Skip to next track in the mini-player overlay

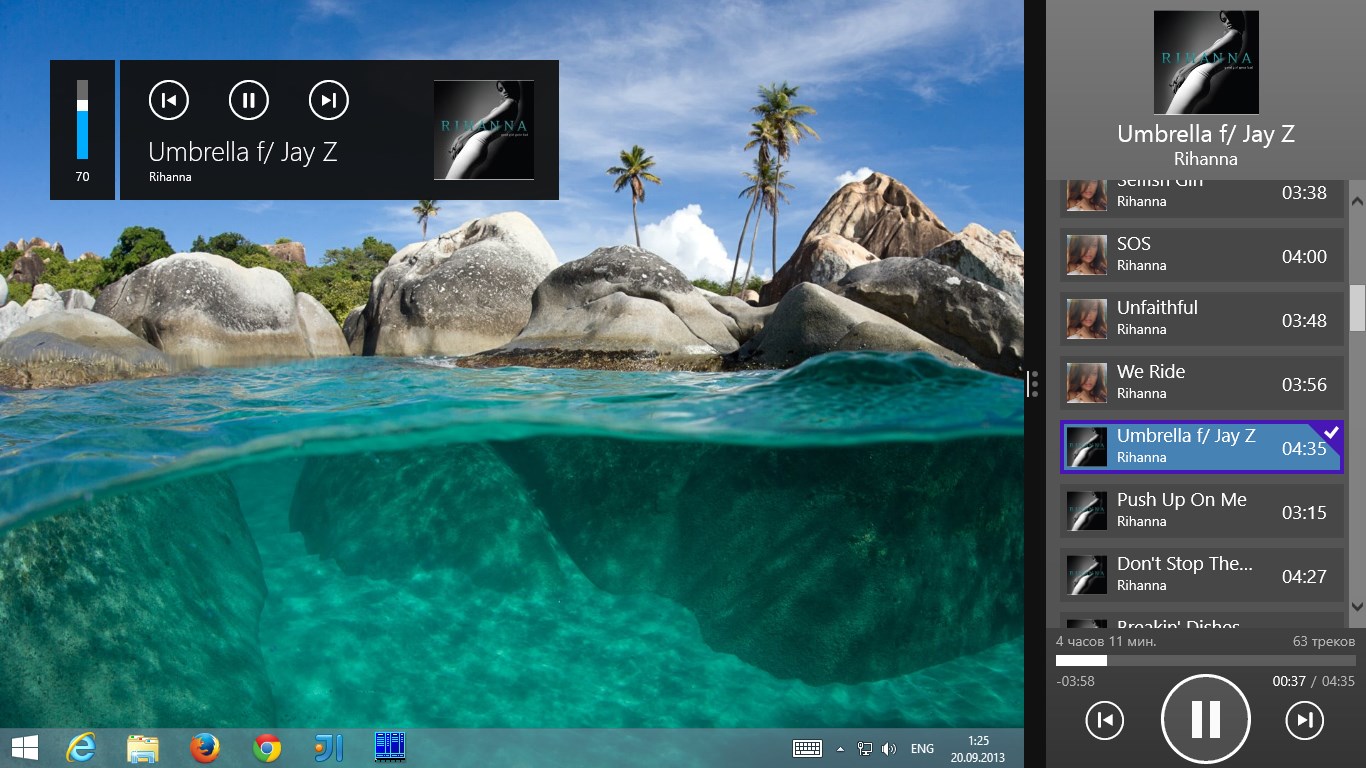328,100
